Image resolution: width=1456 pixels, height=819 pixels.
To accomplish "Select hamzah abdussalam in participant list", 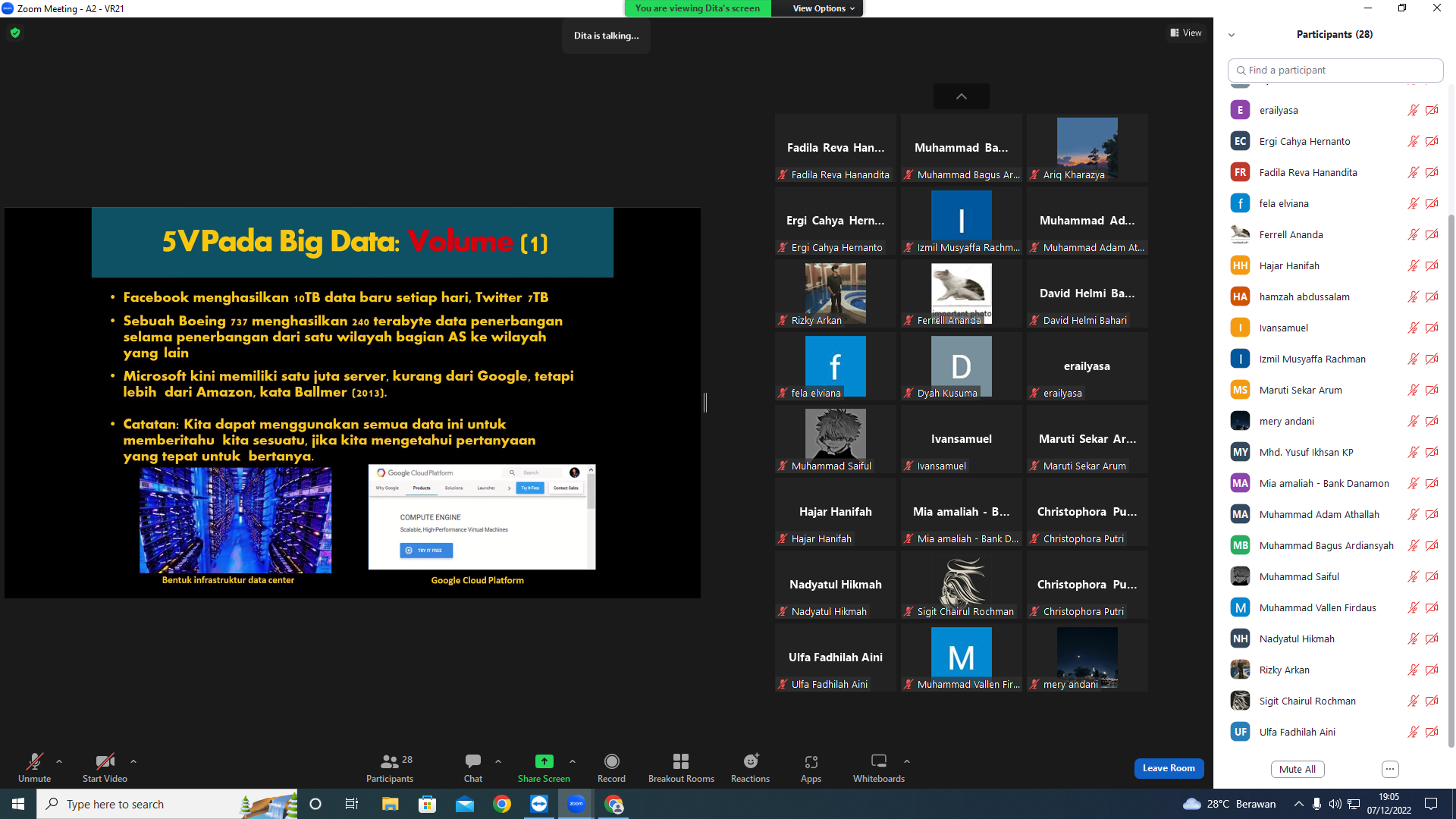I will (1335, 297).
